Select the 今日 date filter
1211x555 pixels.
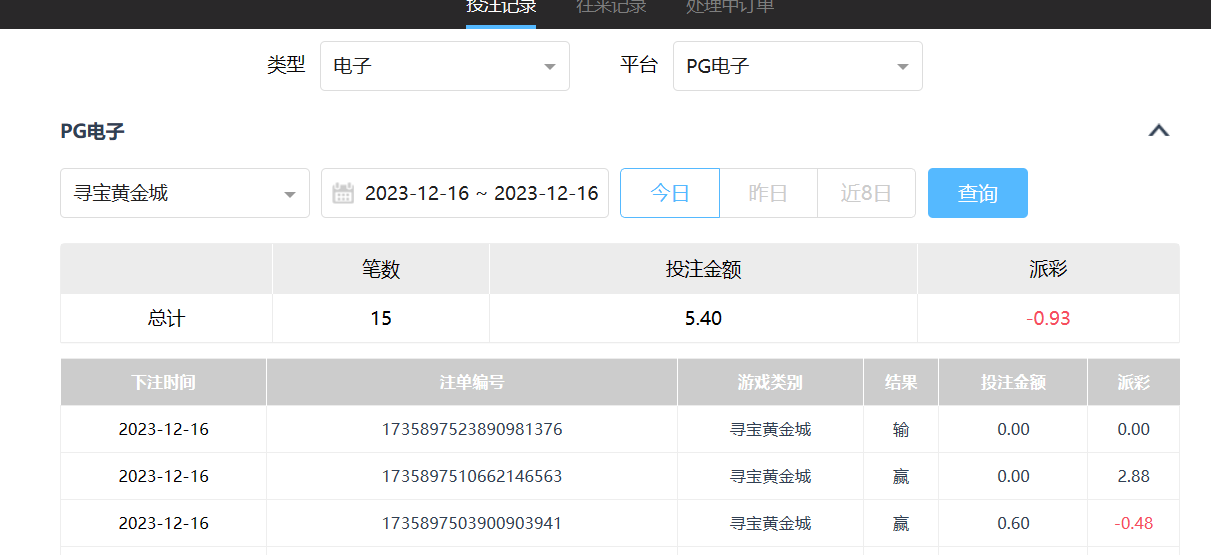point(670,193)
